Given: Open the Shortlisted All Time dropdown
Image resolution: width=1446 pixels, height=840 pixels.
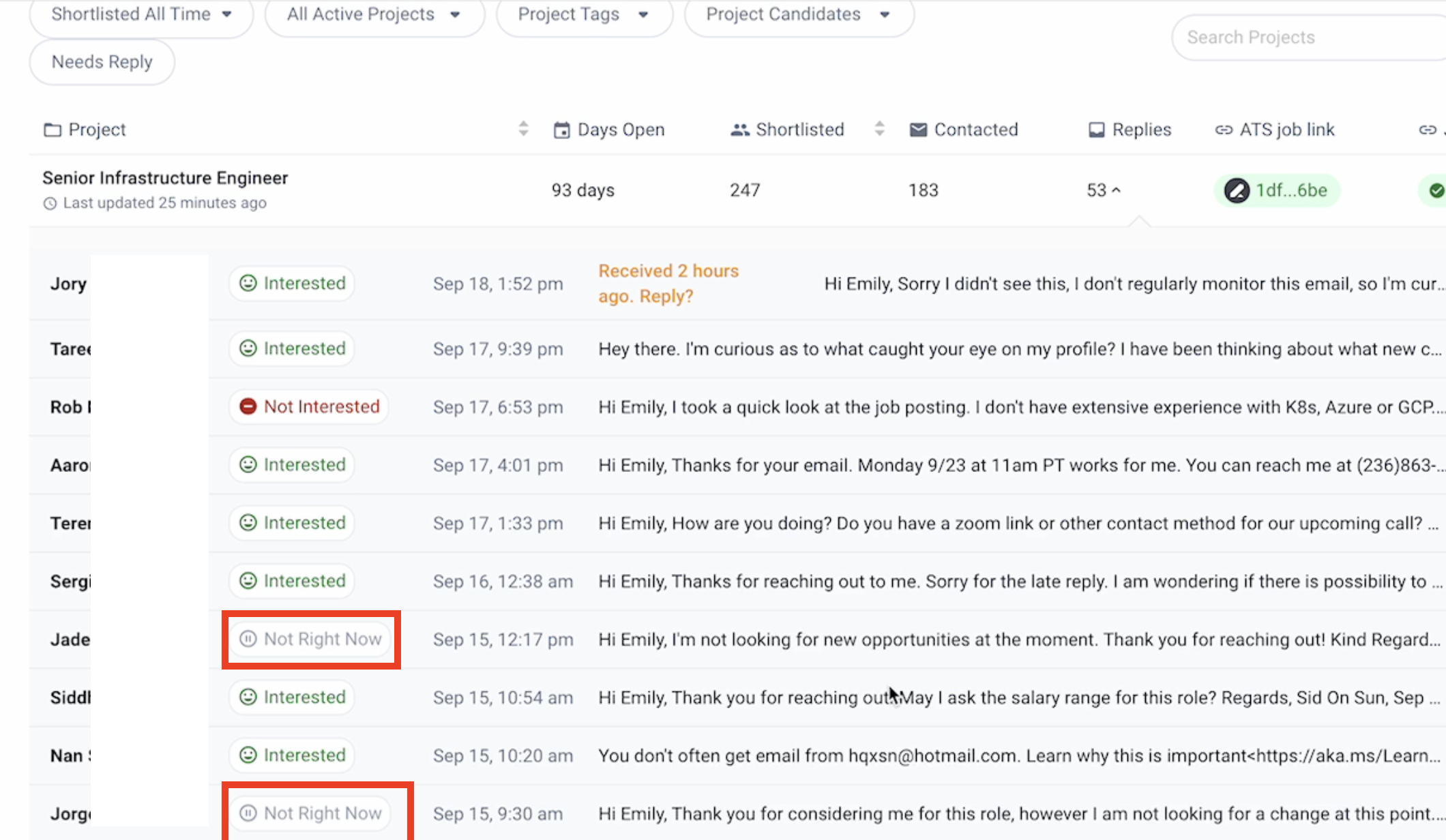Looking at the screenshot, I should (141, 15).
